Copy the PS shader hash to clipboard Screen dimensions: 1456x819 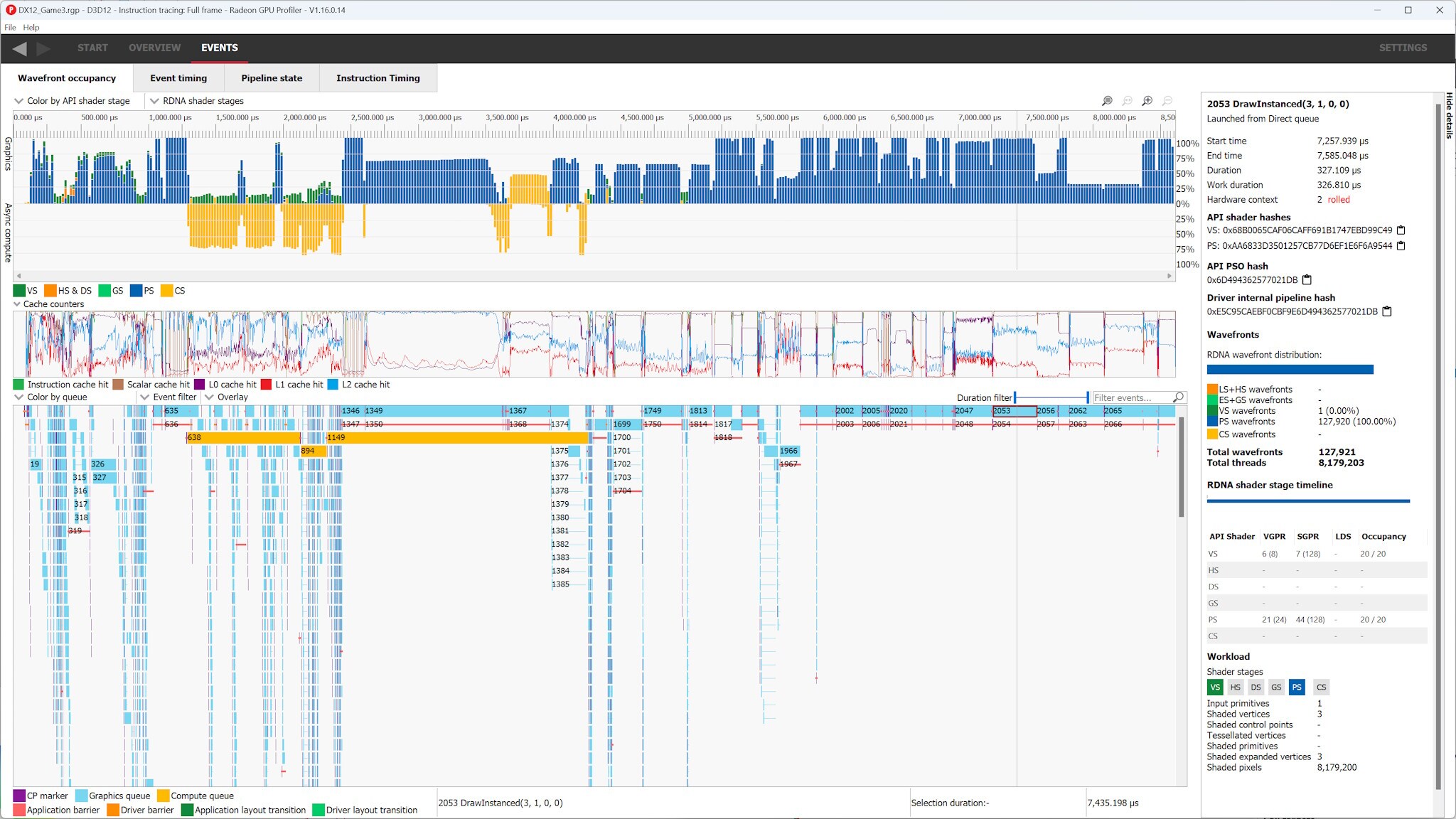[x=1401, y=246]
